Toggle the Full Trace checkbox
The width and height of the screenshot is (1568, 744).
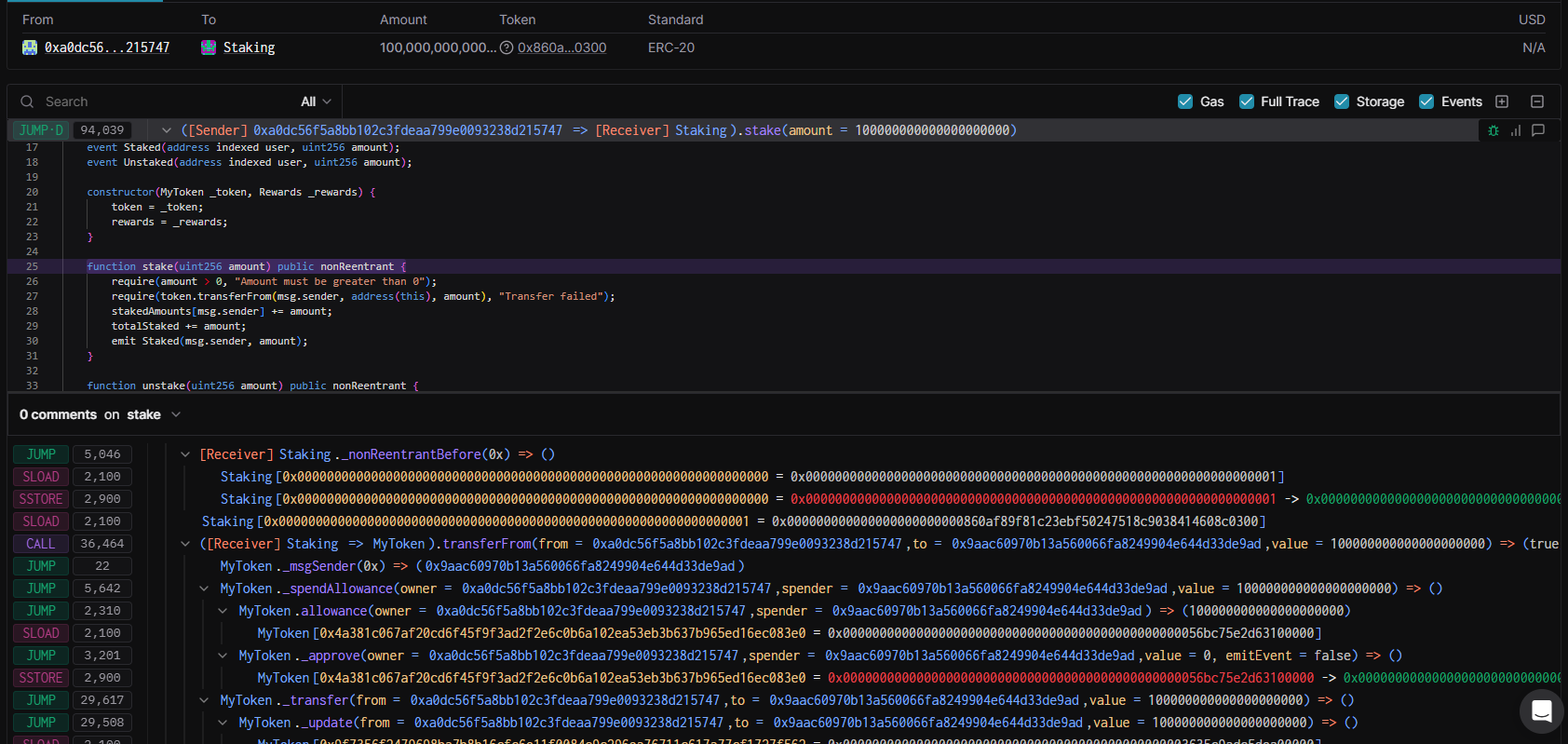[1247, 101]
